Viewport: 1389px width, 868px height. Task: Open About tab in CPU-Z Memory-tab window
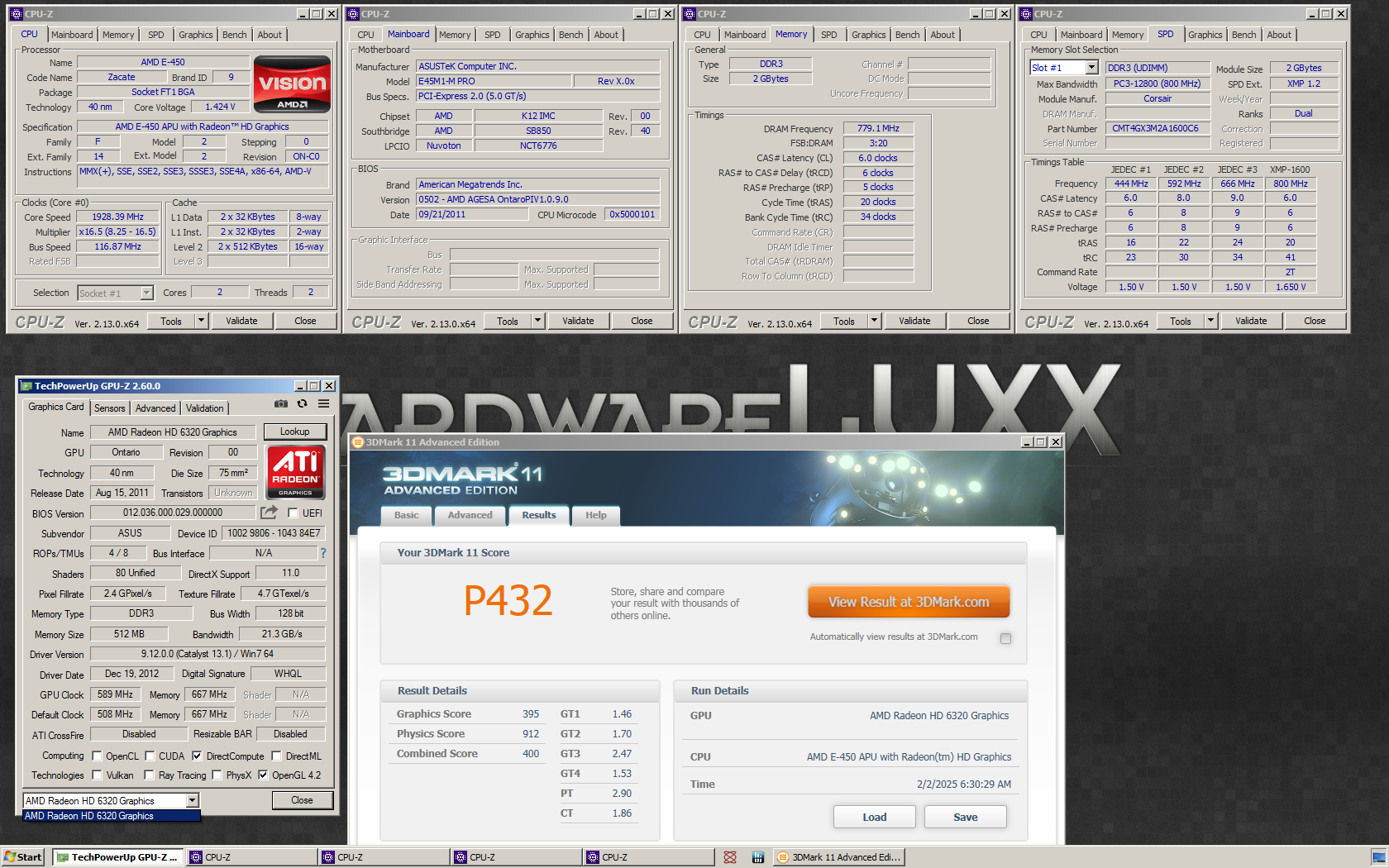coord(943,35)
